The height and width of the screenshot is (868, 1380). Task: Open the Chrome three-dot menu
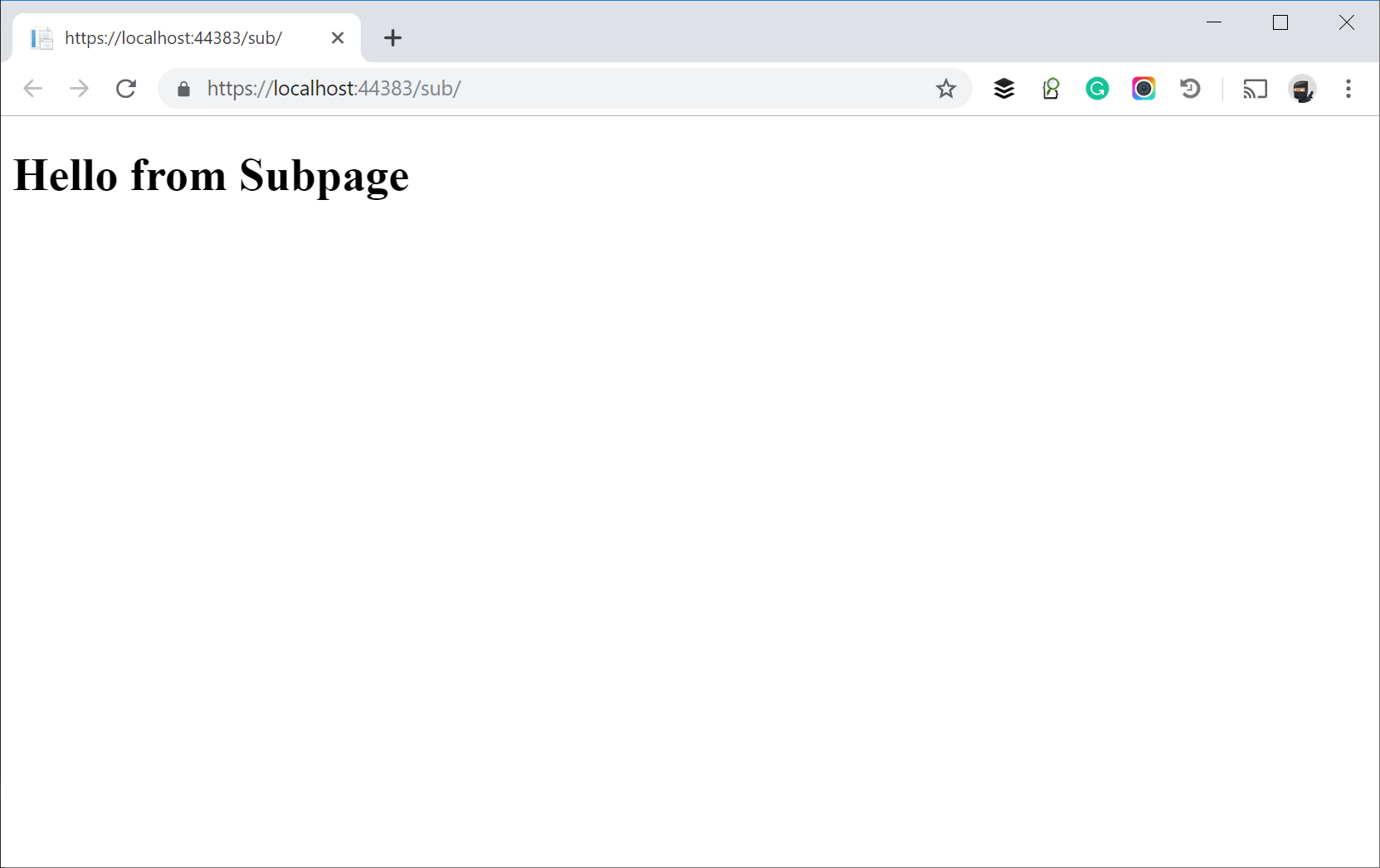(1348, 89)
